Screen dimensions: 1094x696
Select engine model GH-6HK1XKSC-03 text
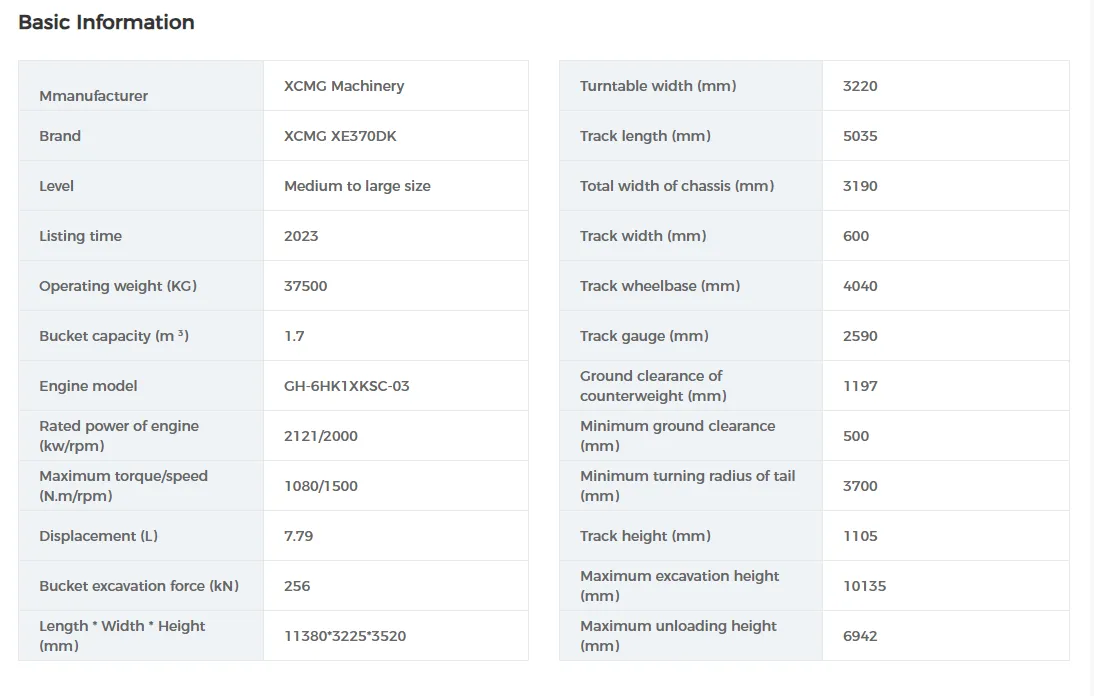(x=346, y=386)
